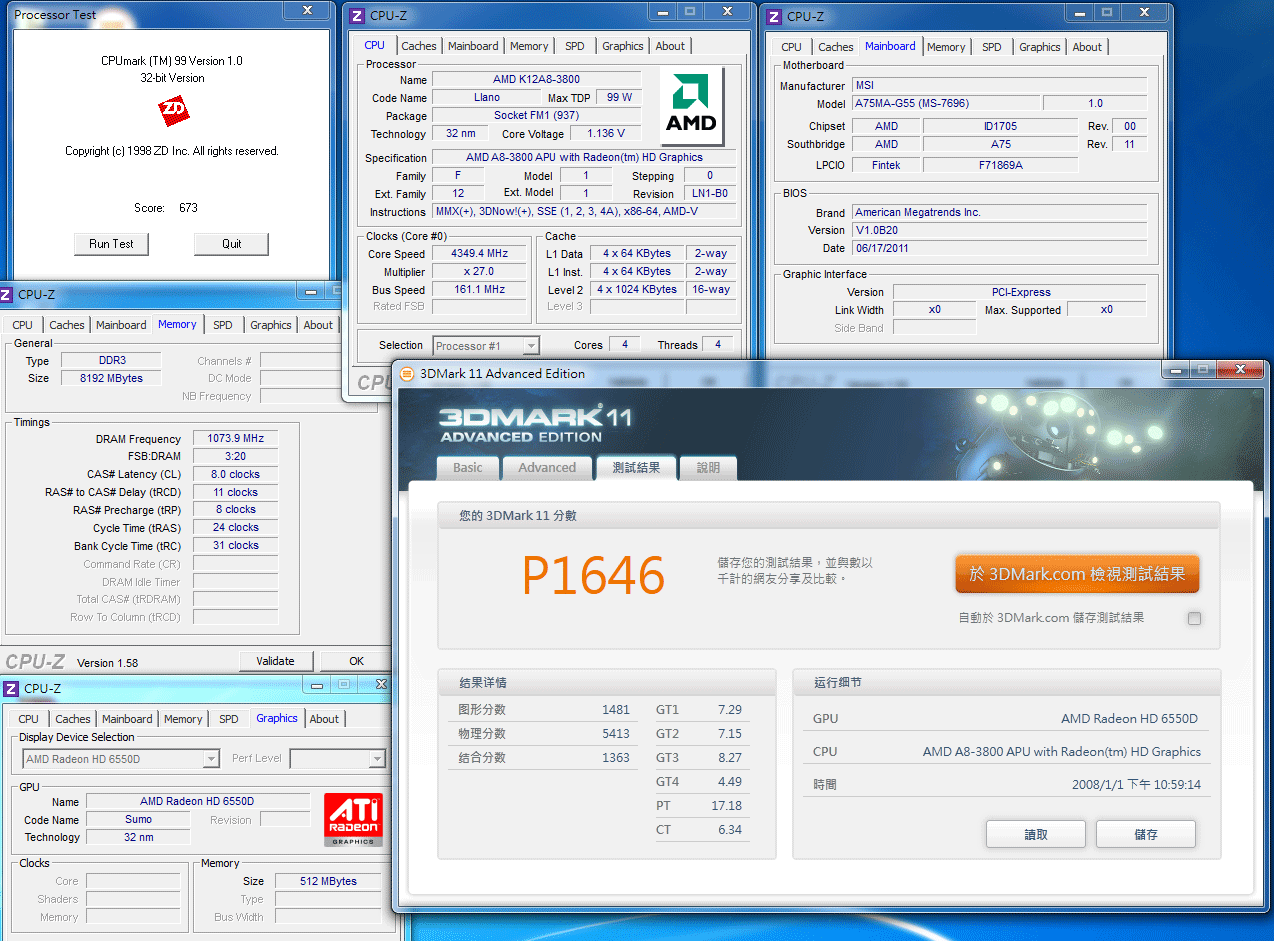Click GPU Code Name field Sumo
1274x941 pixels.
138,820
